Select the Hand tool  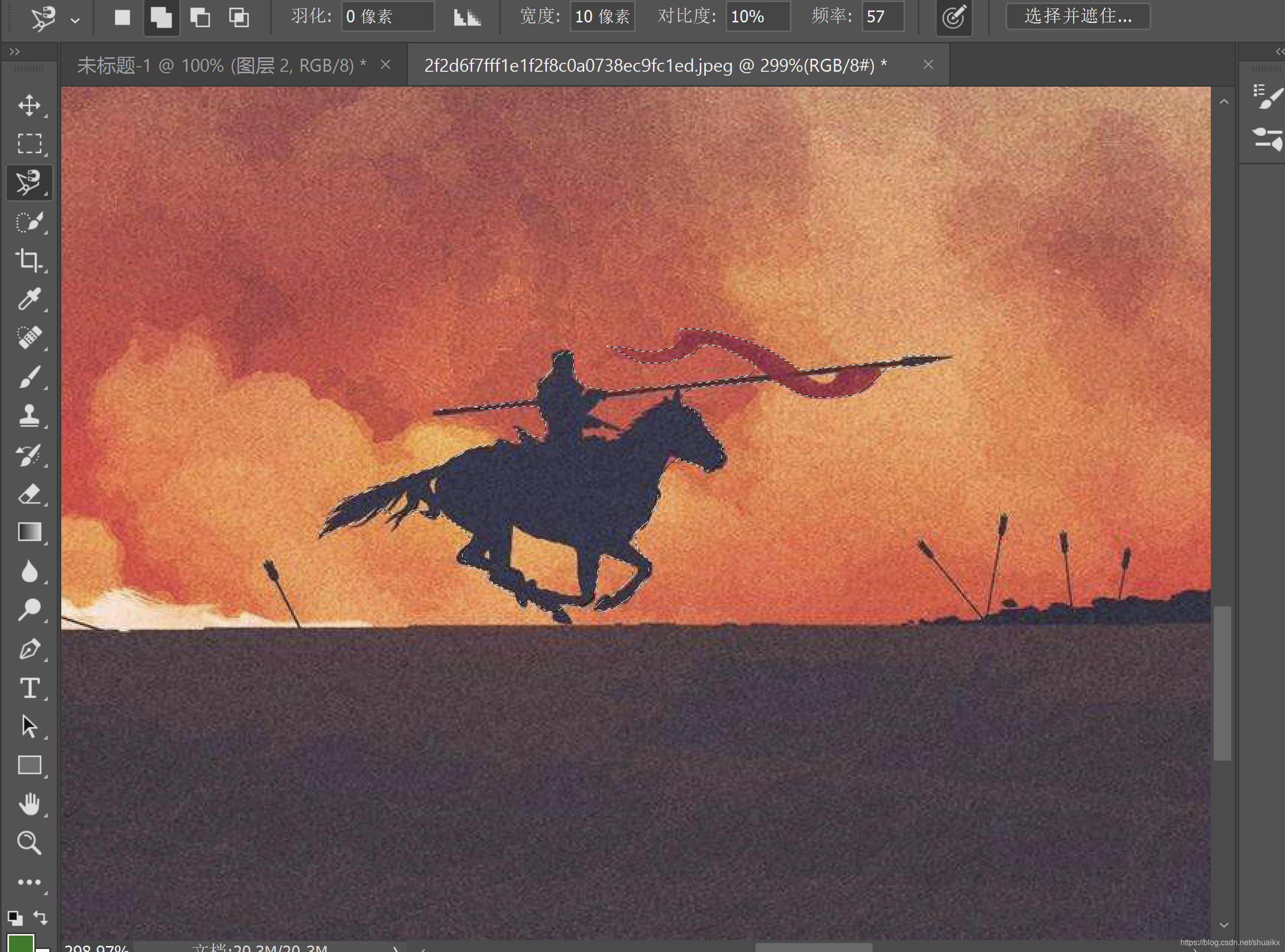click(x=29, y=804)
